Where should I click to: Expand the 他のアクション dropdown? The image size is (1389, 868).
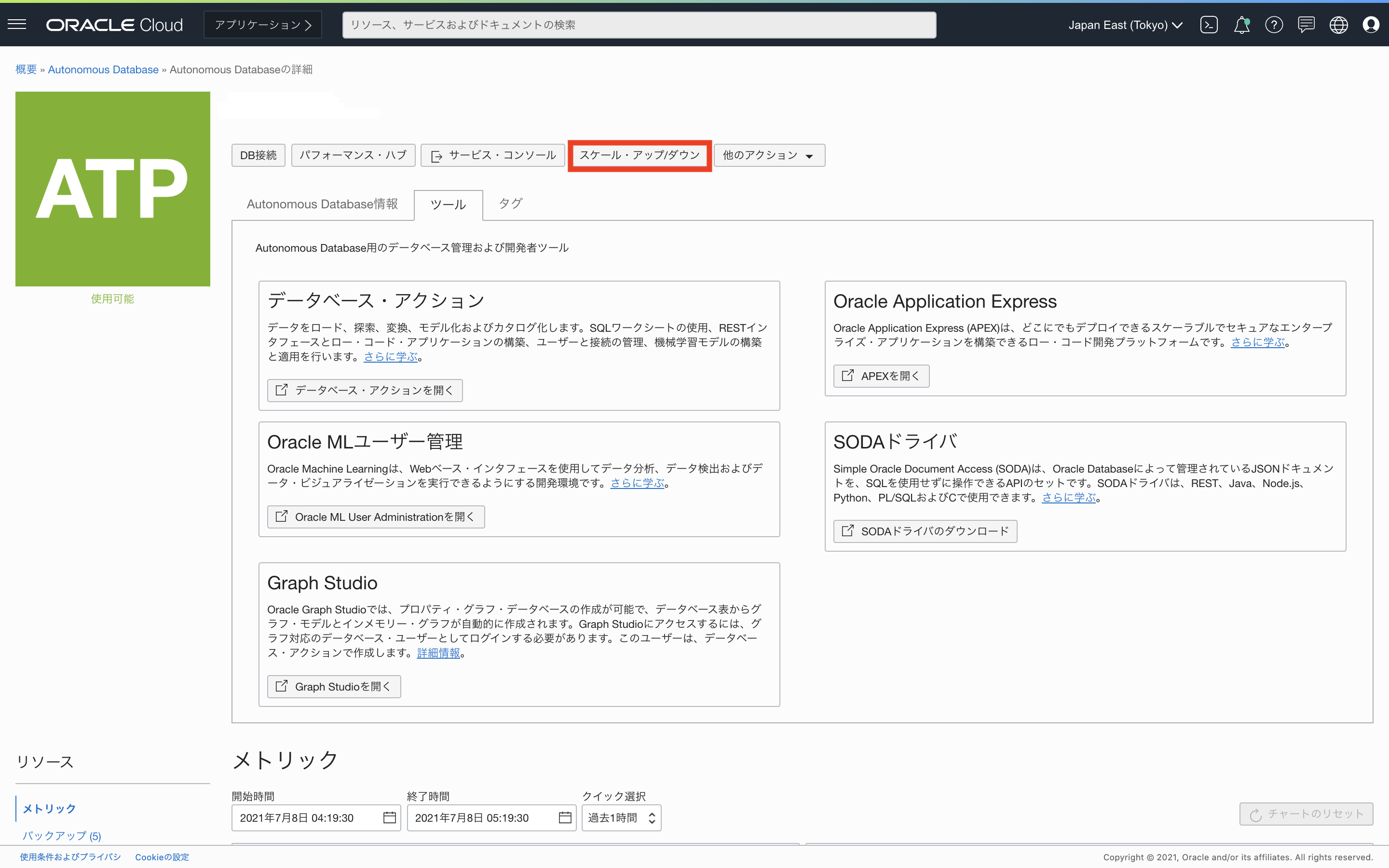coord(769,155)
